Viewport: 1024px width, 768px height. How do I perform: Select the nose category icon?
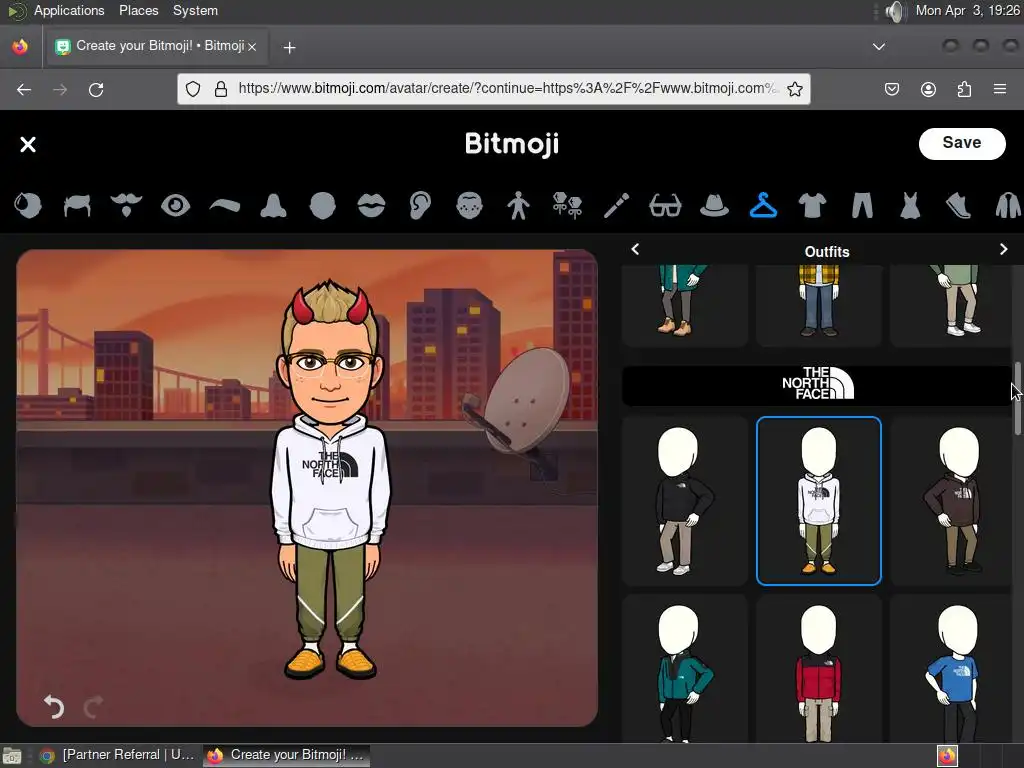(273, 206)
